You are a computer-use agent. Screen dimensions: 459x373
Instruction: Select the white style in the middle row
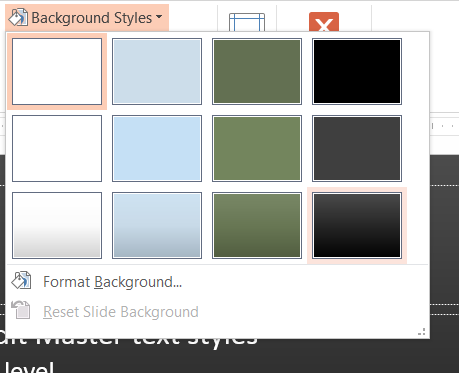point(57,148)
